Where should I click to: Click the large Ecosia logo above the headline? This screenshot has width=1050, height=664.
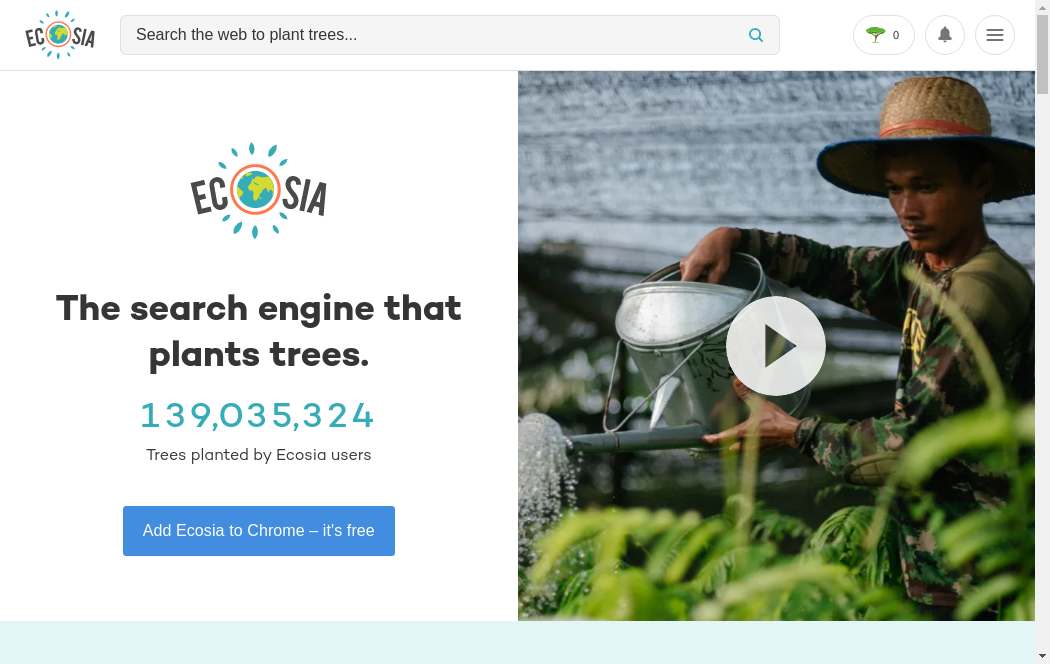click(258, 190)
